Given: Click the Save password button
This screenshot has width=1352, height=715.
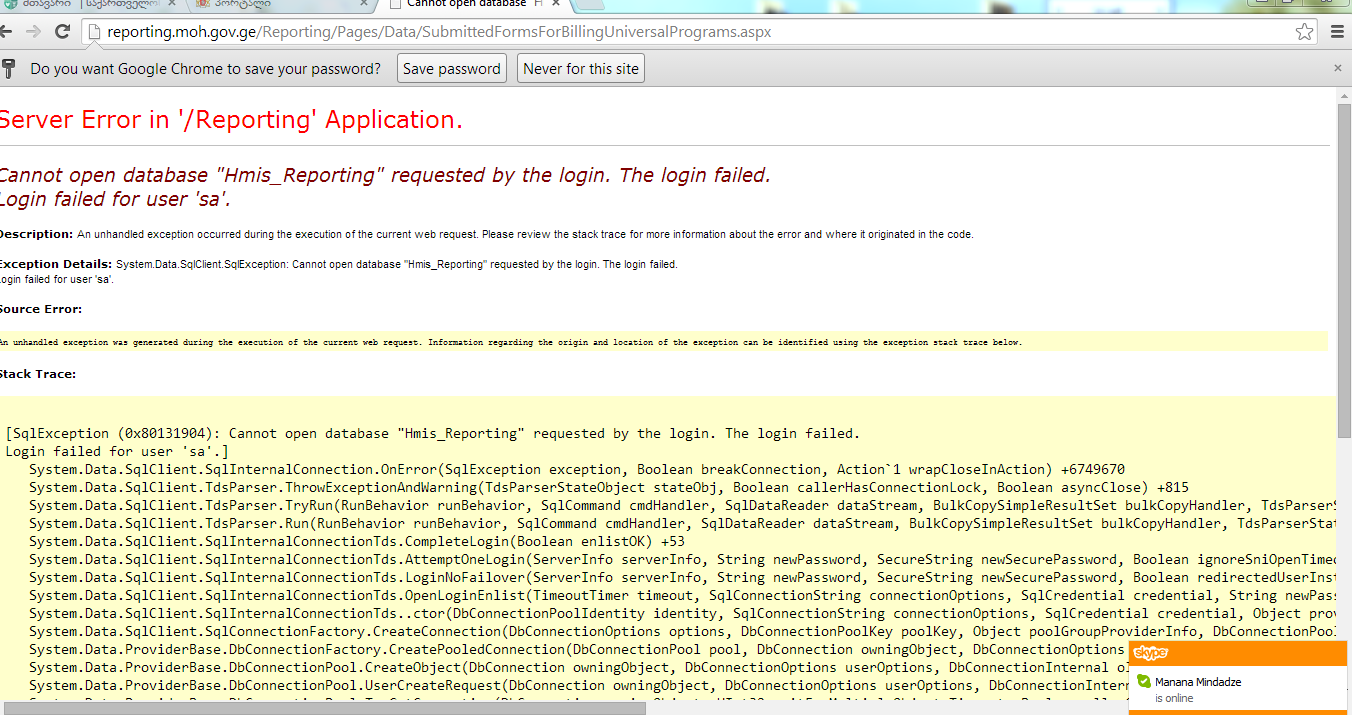Looking at the screenshot, I should coord(451,69).
